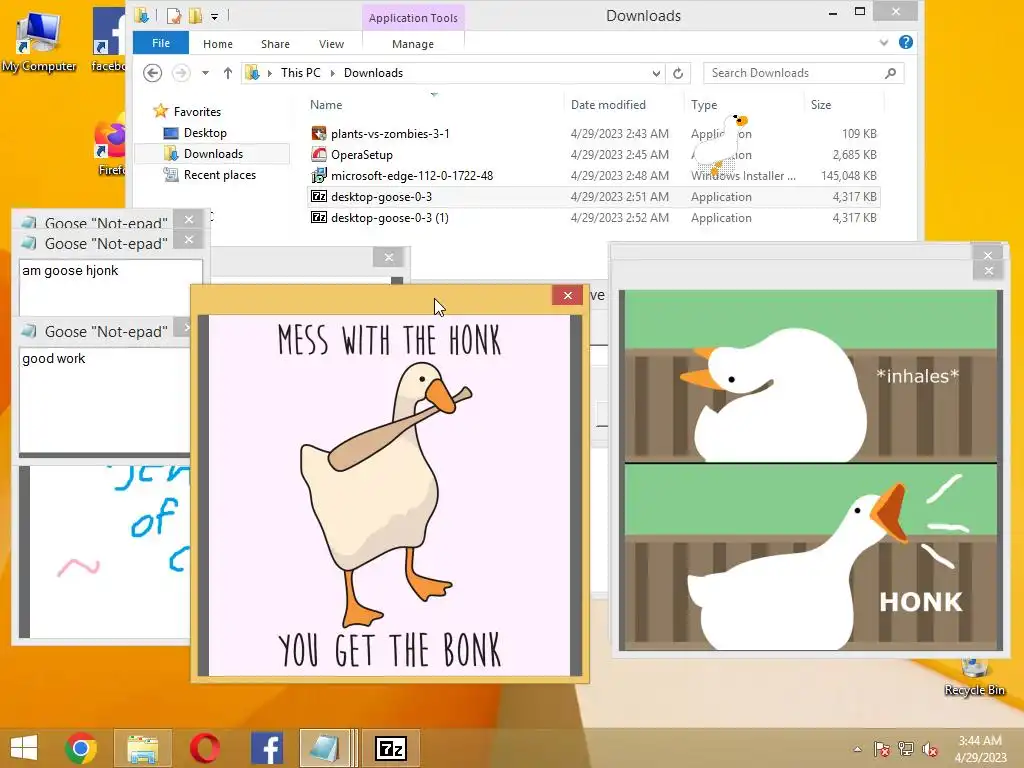1024x768 pixels.
Task: Click the OperaSetup file icon
Action: [319, 155]
